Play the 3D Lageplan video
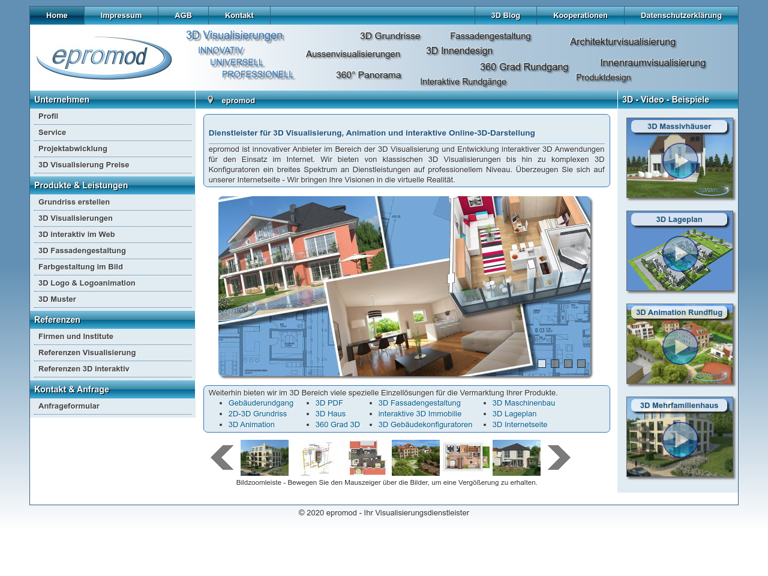 tap(680, 254)
